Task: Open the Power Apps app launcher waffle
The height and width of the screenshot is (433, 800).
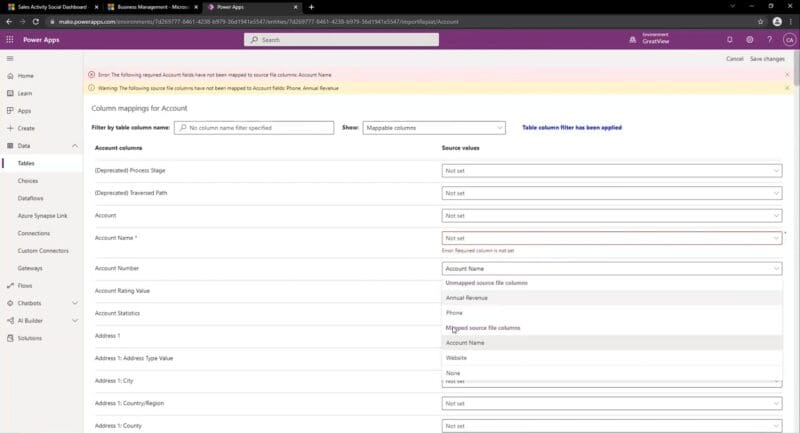Action: click(10, 39)
